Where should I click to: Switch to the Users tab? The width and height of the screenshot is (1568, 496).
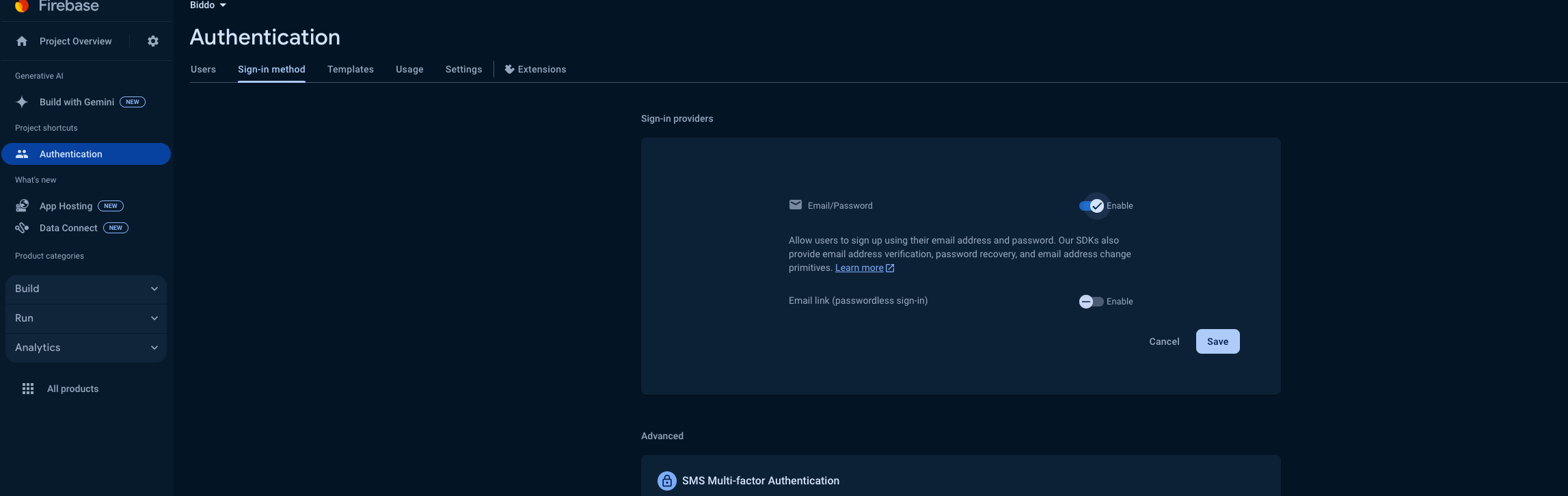click(203, 69)
